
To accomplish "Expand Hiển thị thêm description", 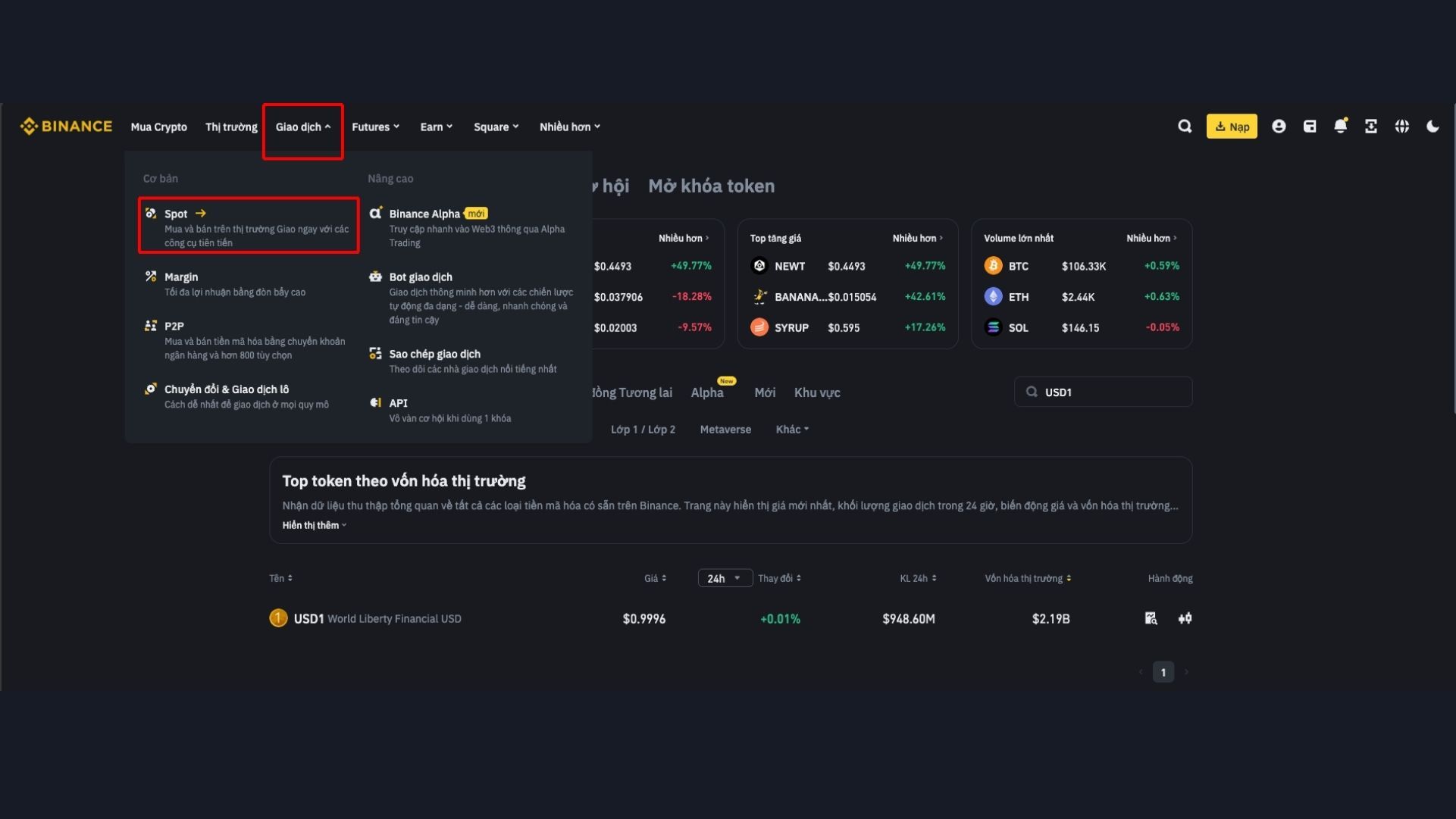I will (x=315, y=525).
